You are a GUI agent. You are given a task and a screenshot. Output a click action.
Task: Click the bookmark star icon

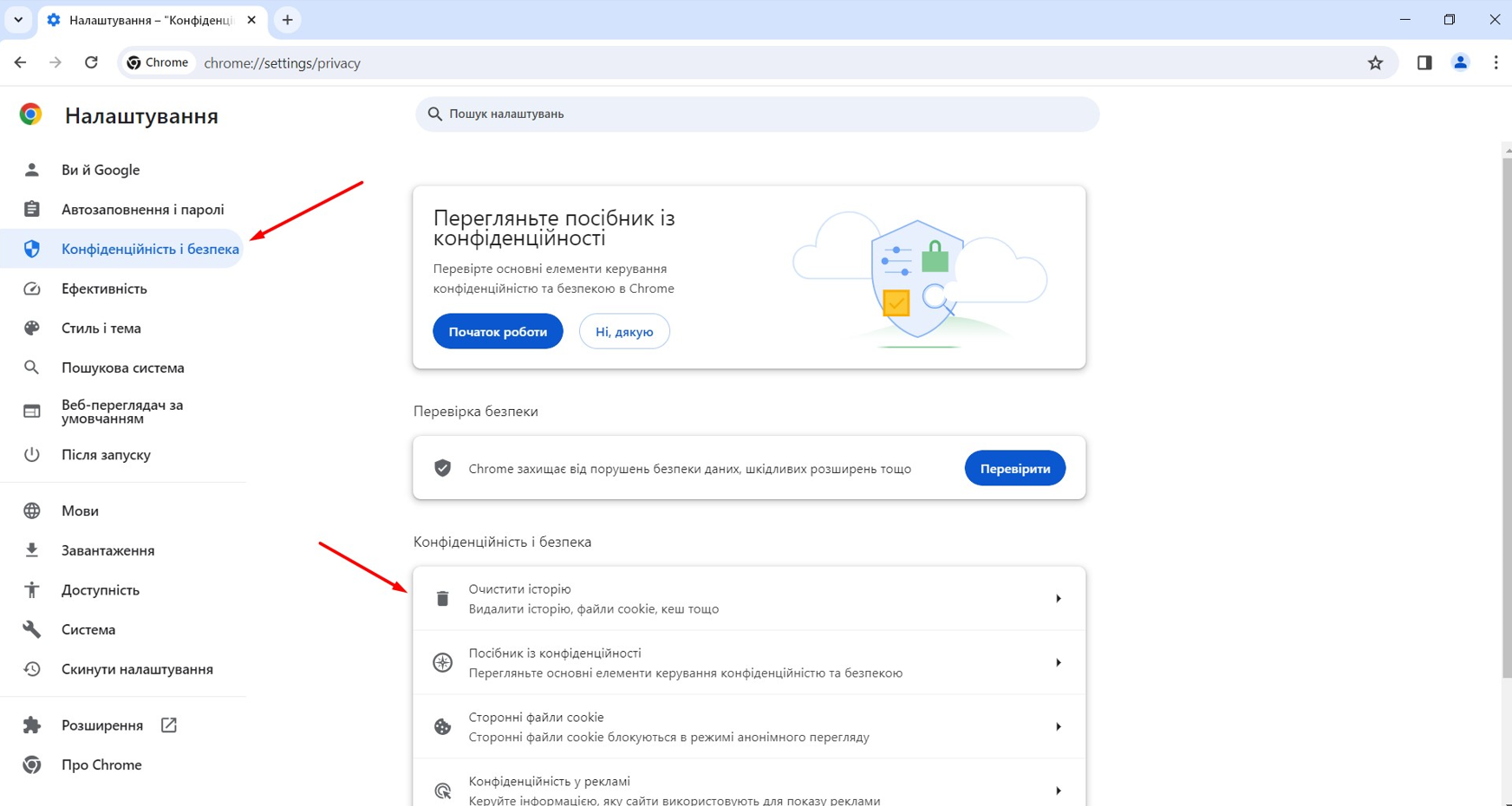pos(1375,62)
